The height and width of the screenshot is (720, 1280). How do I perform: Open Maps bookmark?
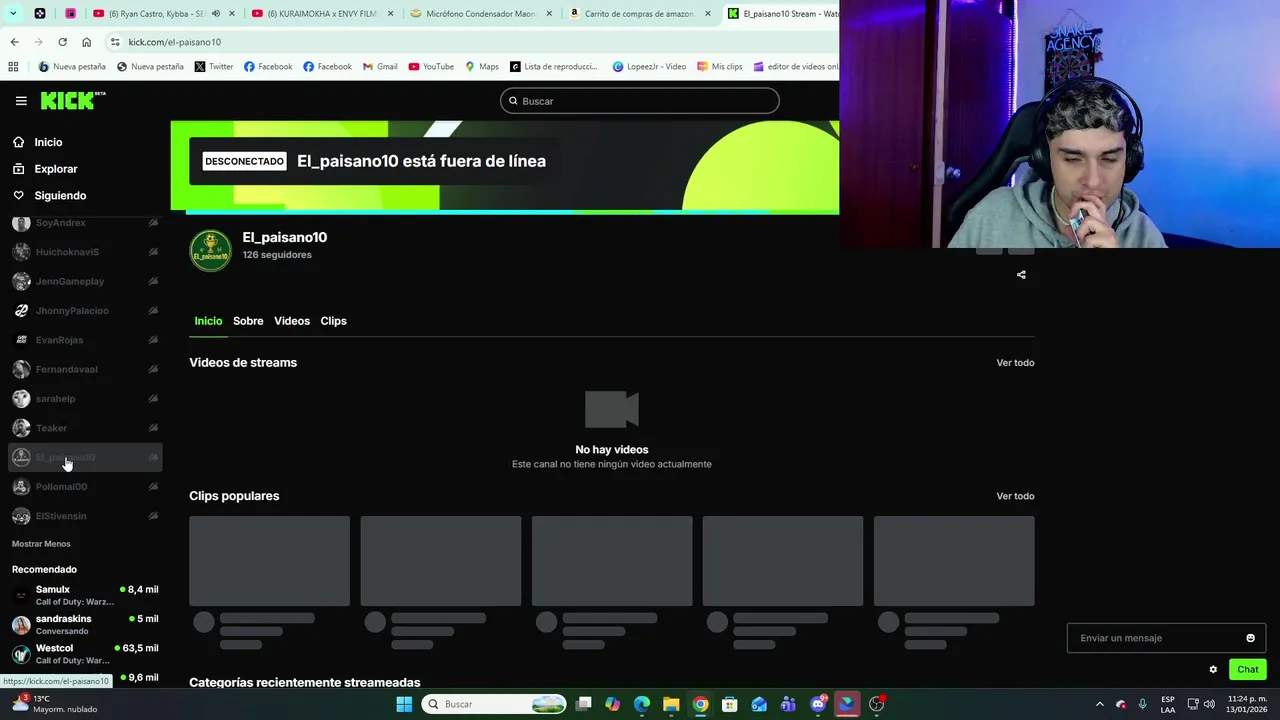tap(482, 67)
